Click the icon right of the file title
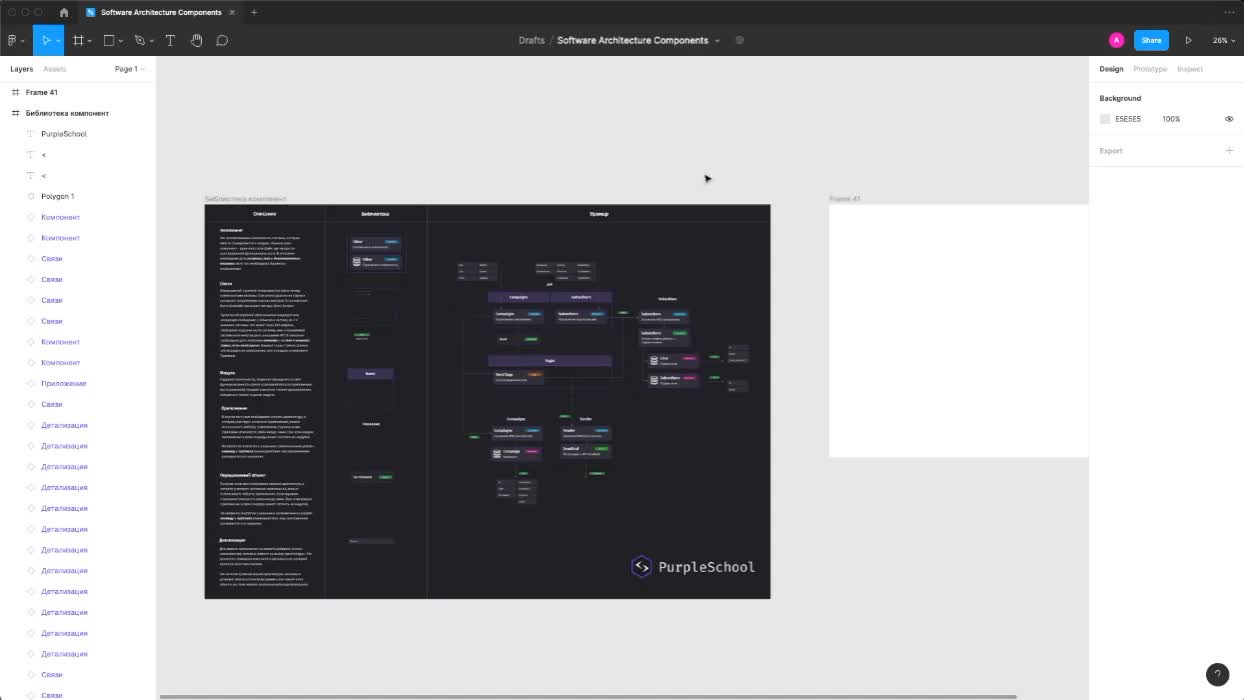This screenshot has width=1244, height=700. [739, 40]
